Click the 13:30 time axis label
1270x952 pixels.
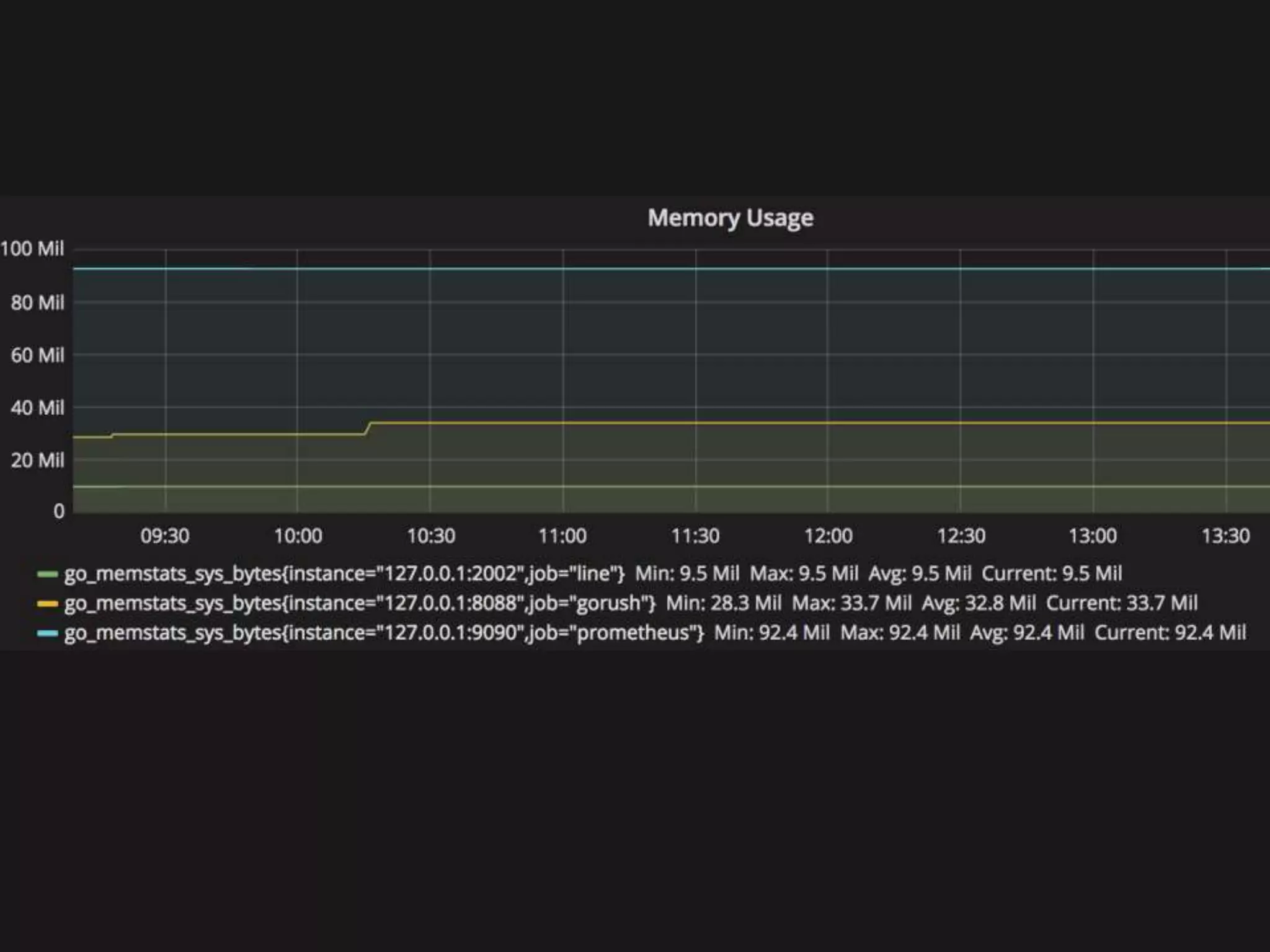[x=1225, y=535]
